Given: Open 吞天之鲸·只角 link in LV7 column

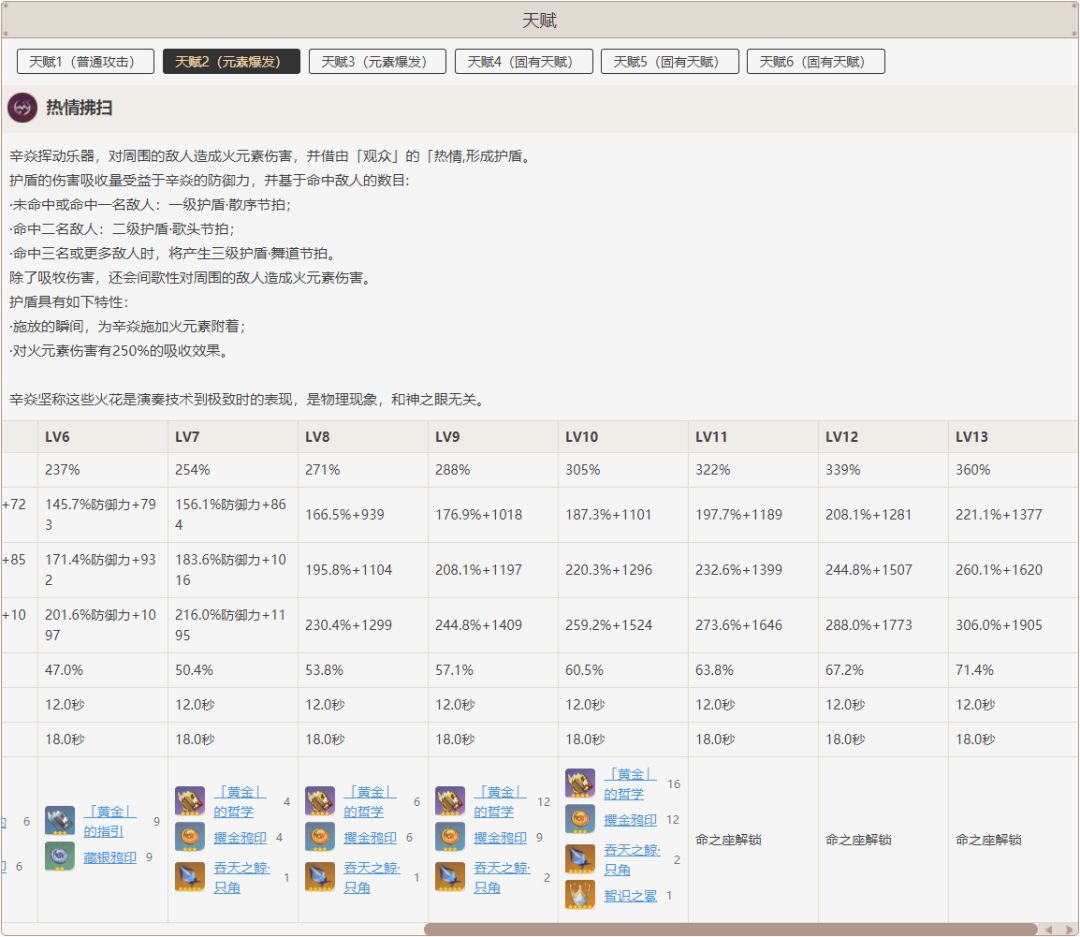Looking at the screenshot, I should 241,877.
